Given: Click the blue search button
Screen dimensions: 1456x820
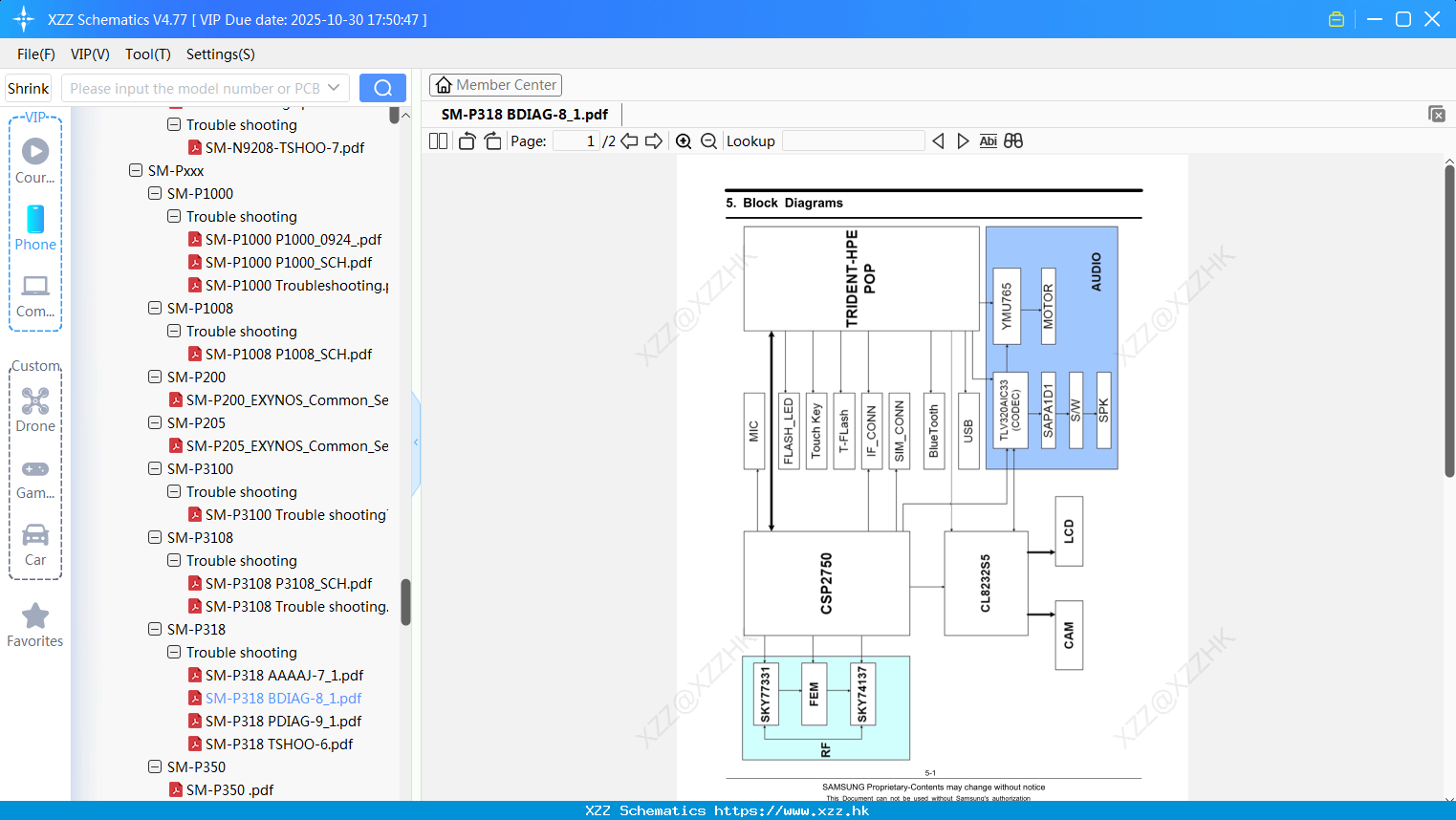Looking at the screenshot, I should [382, 88].
